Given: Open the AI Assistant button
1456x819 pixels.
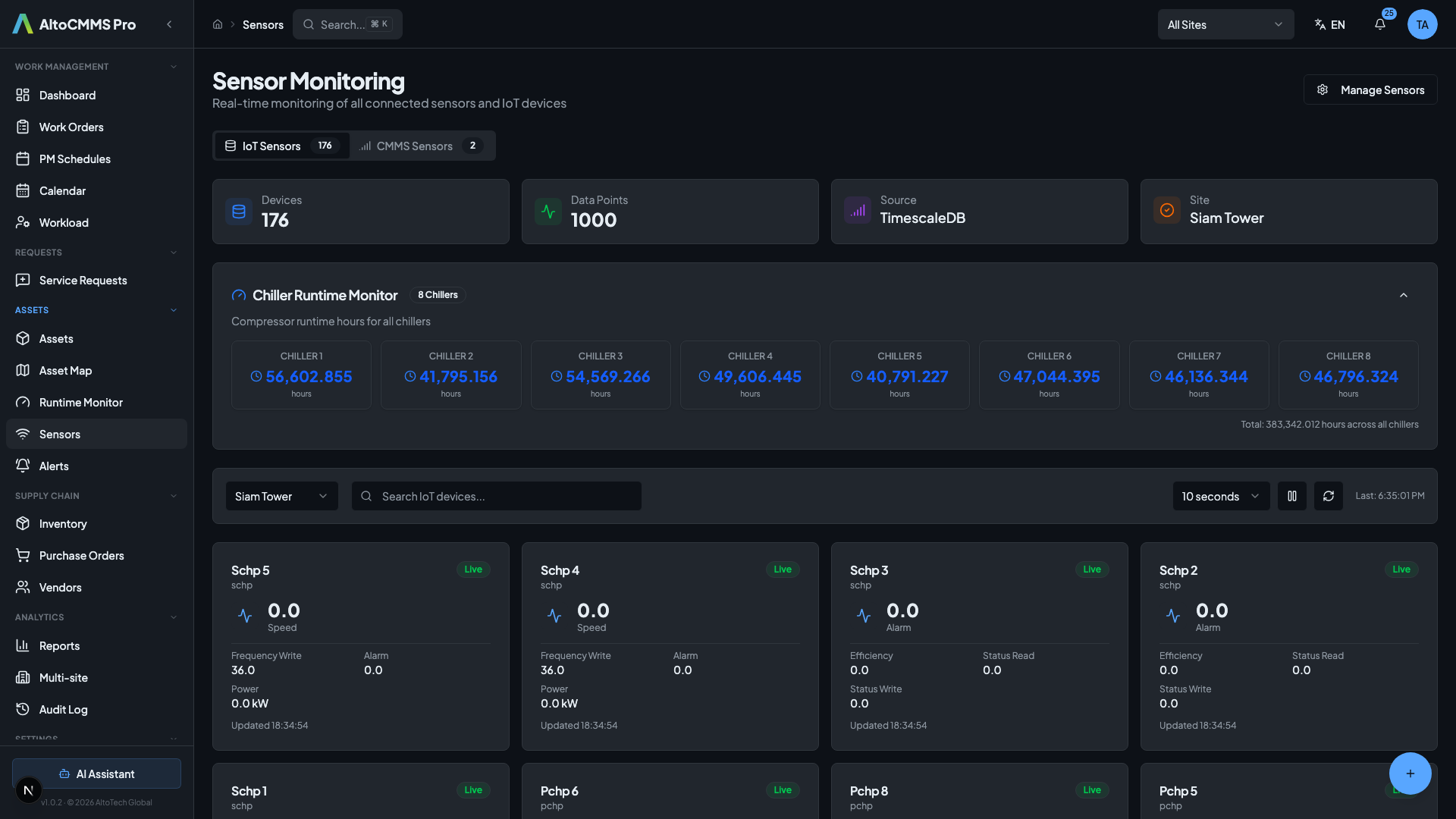Looking at the screenshot, I should click(96, 773).
